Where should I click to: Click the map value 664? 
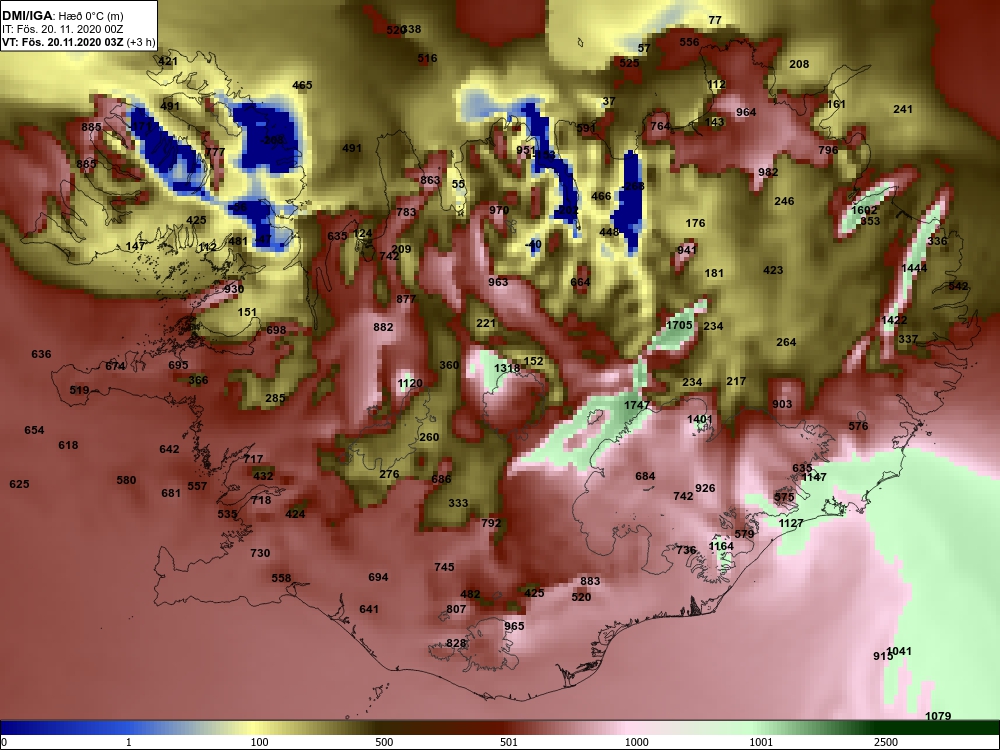[580, 282]
